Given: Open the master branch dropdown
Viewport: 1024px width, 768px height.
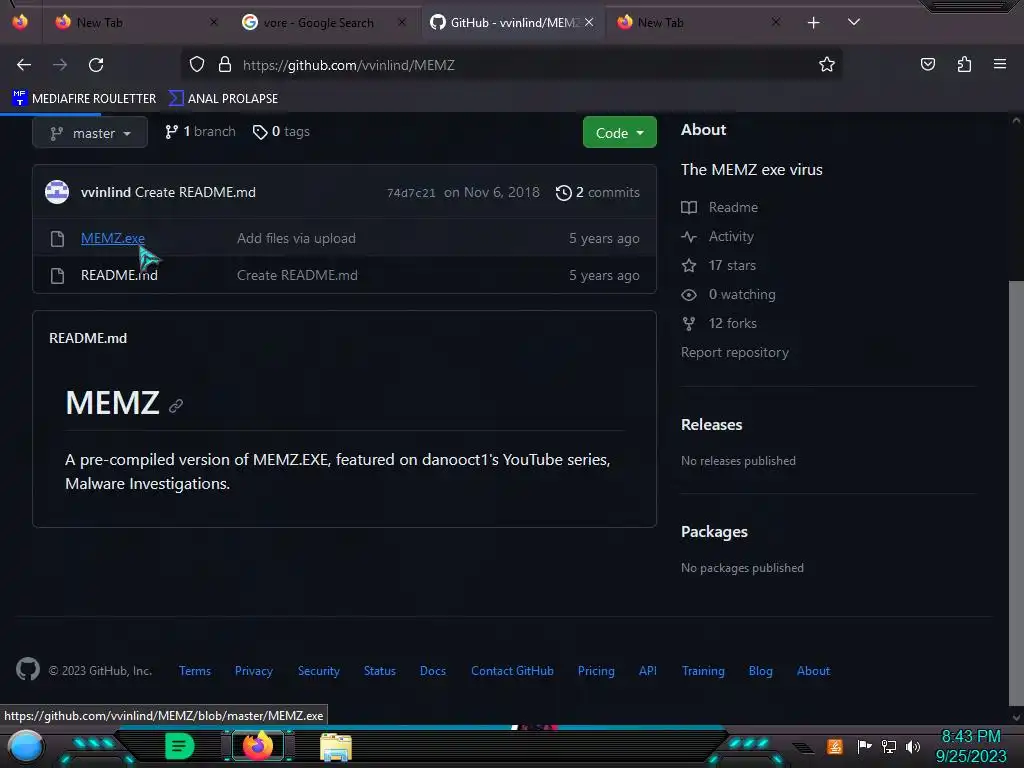Looking at the screenshot, I should (90, 133).
